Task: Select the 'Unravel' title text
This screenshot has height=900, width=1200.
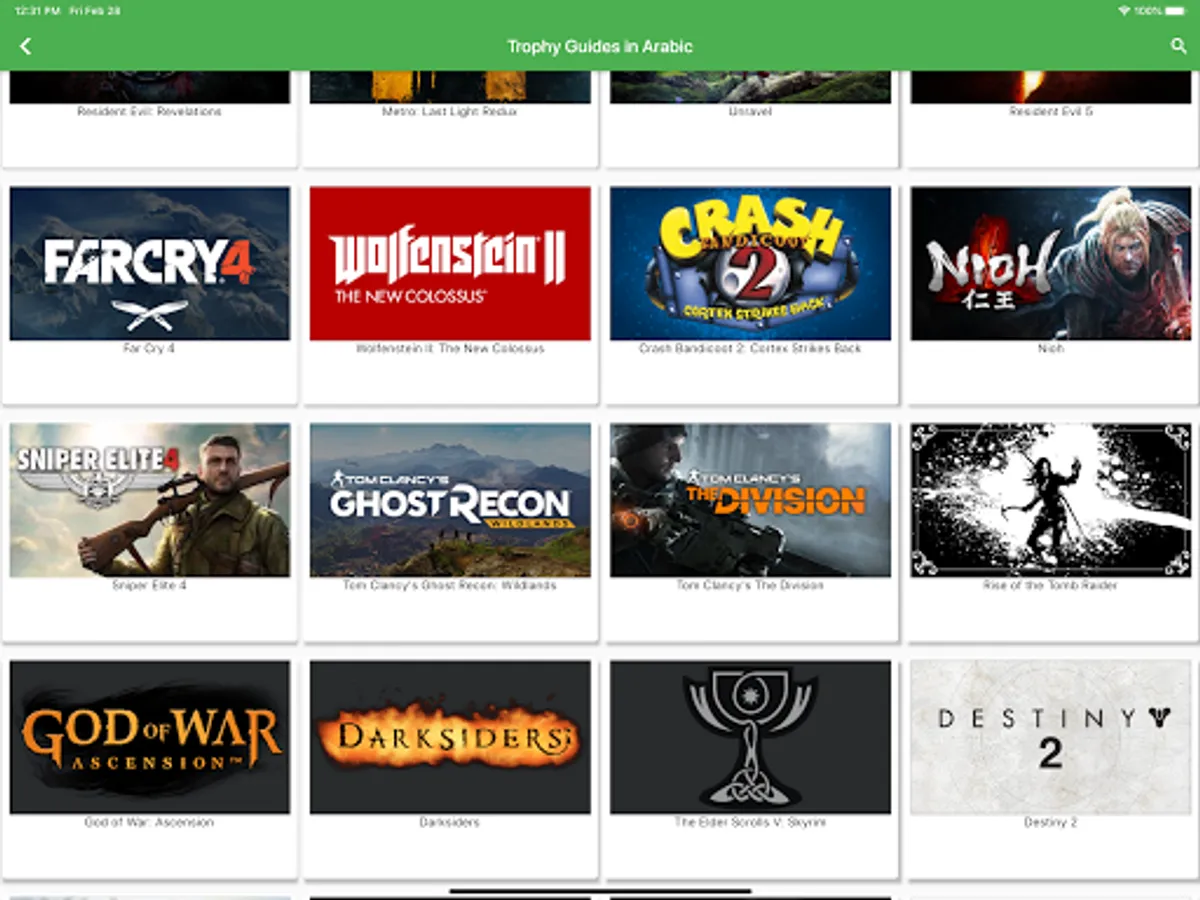Action: [x=750, y=112]
